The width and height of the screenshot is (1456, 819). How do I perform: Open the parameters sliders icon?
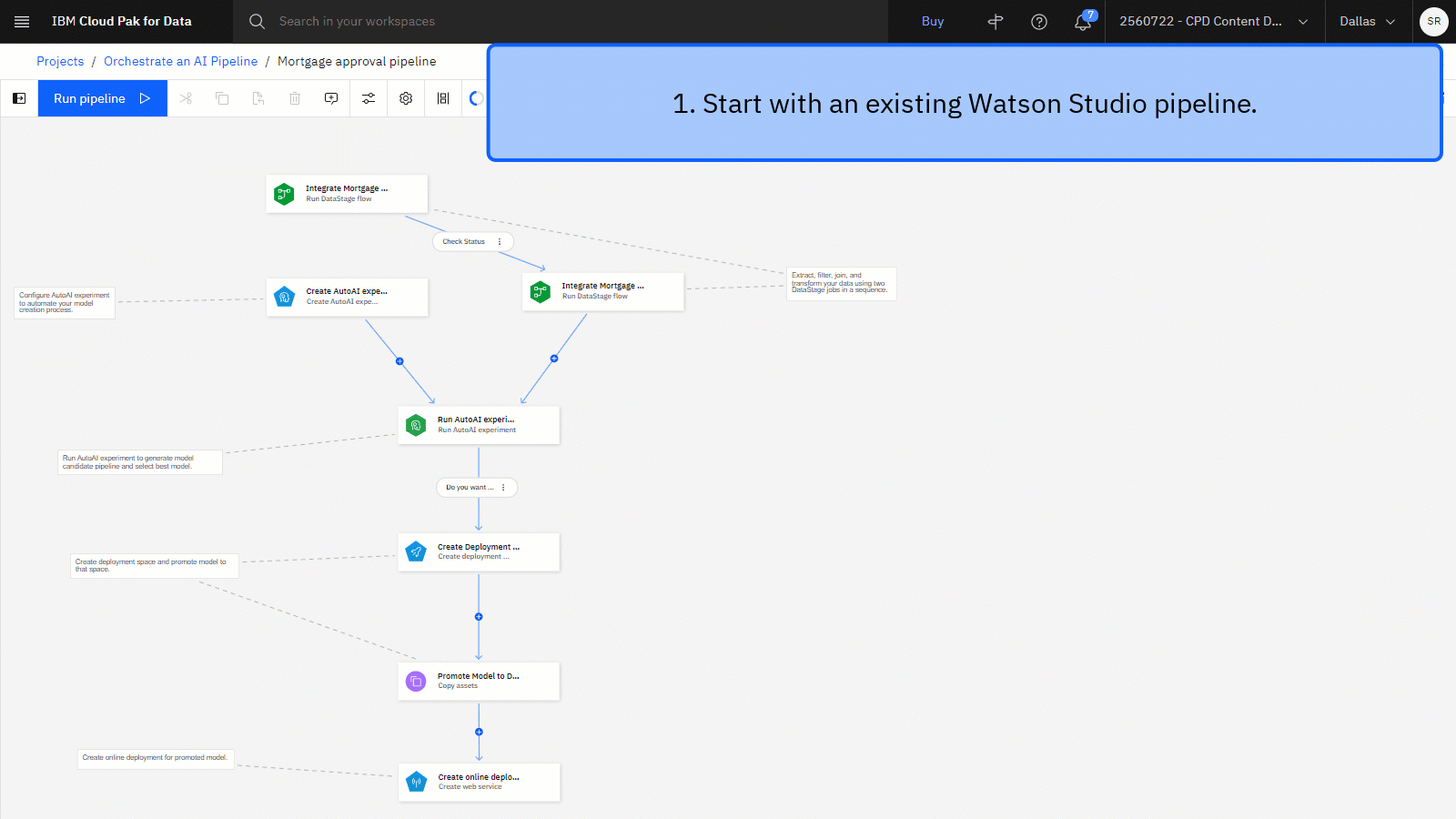369,98
